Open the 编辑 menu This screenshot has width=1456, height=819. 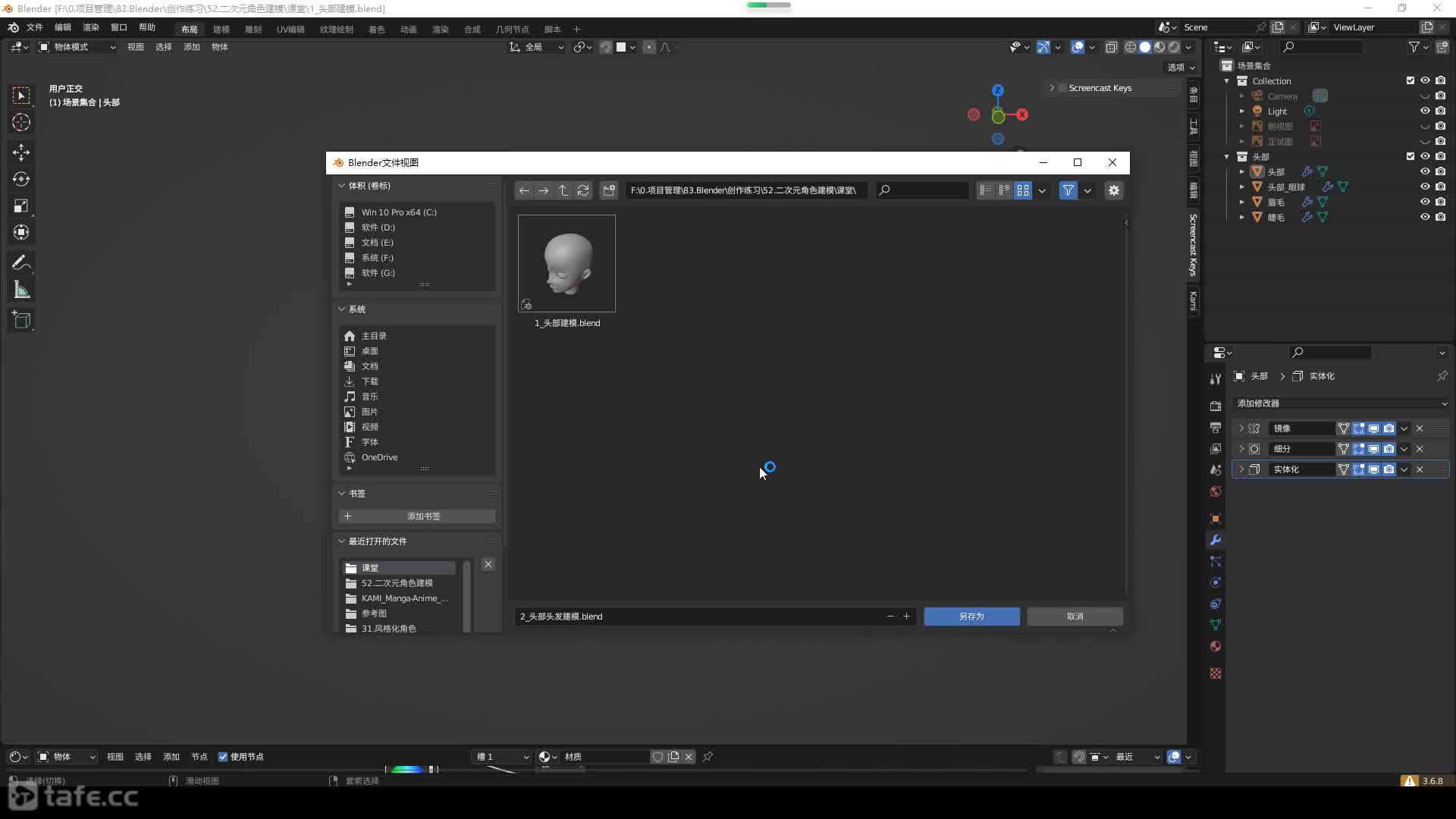[63, 27]
